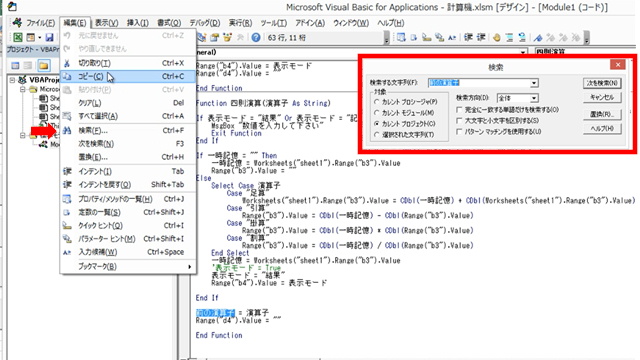Screen dimensions: 640x360
Task: Click 置換(R)... button in Find dialog
Action: click(x=602, y=114)
